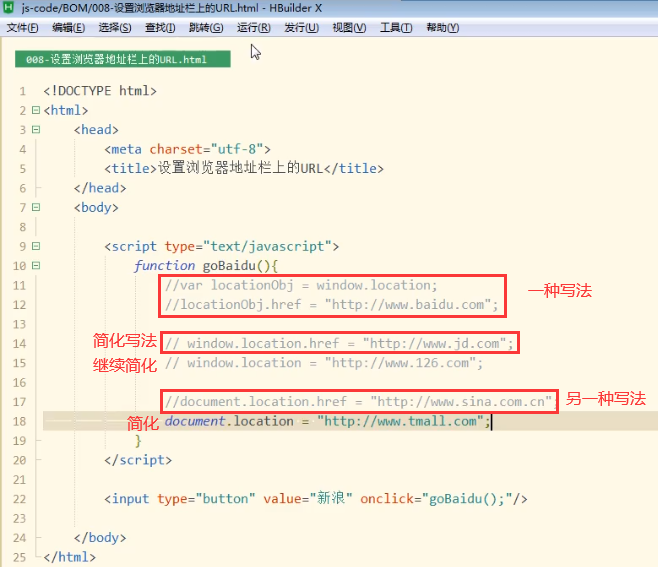Click the closing brace on line 19
This screenshot has height=567, width=658.
point(138,441)
